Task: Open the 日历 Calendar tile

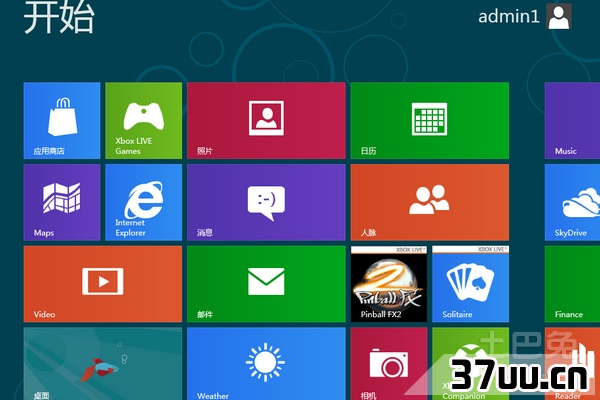Action: [430, 121]
